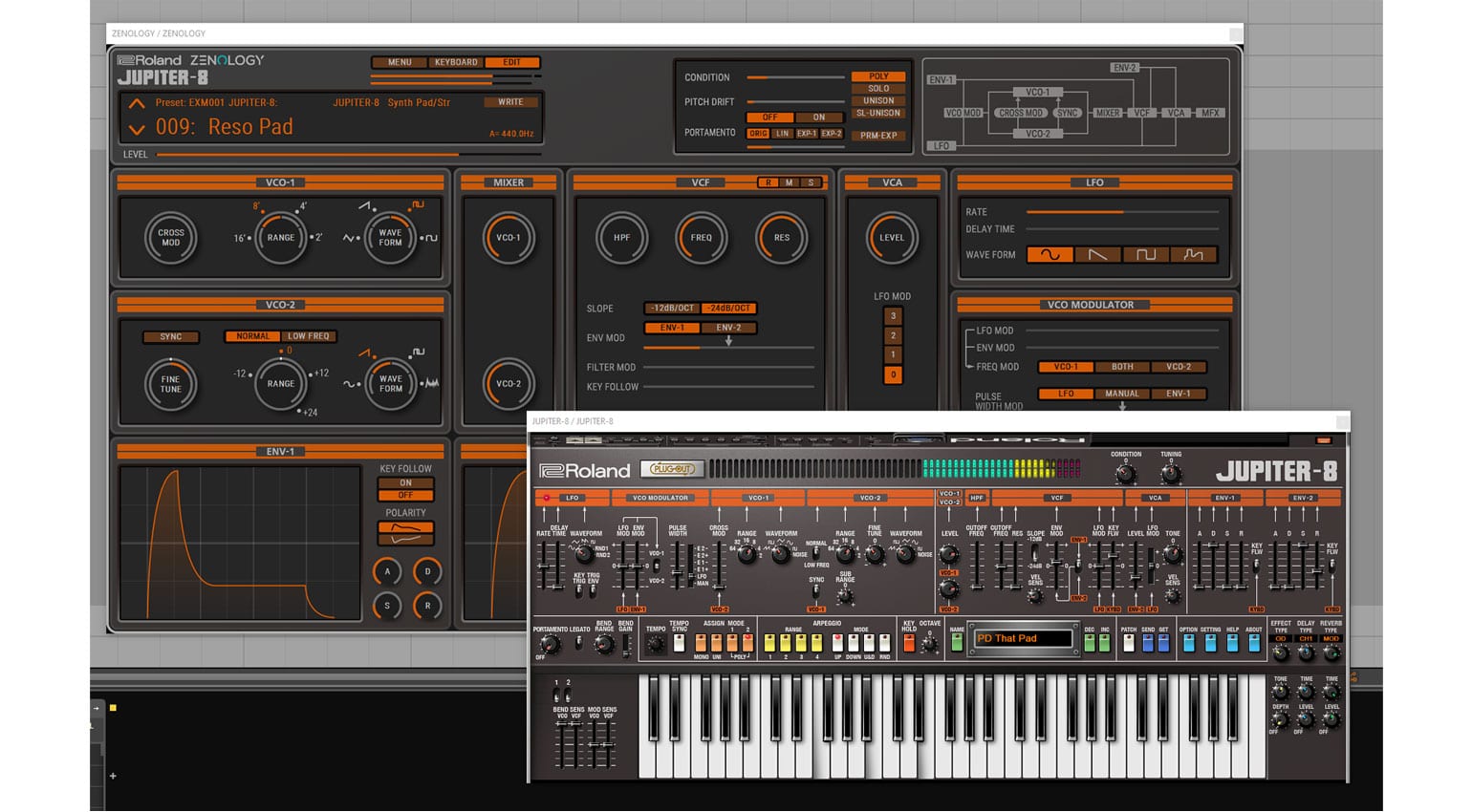Select ENV-2 for VCF envelope mod
1472x812 pixels.
click(x=728, y=328)
